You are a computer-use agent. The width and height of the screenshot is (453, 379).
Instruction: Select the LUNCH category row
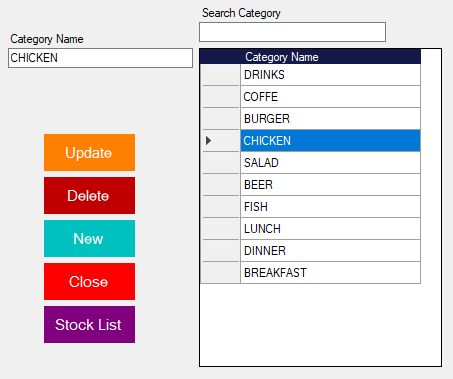pos(330,229)
